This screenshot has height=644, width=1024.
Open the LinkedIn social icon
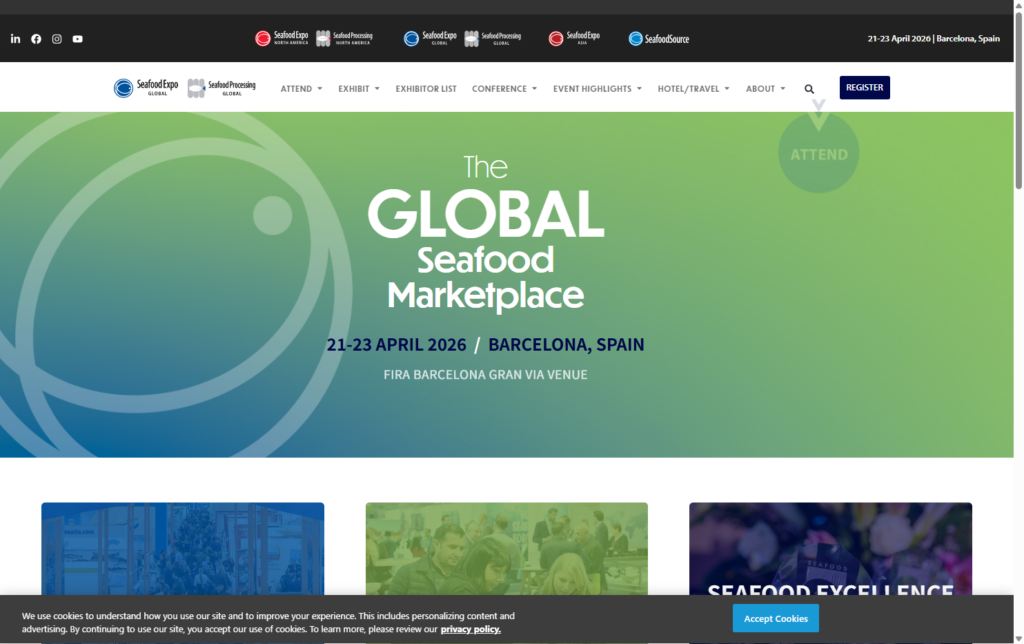[15, 38]
